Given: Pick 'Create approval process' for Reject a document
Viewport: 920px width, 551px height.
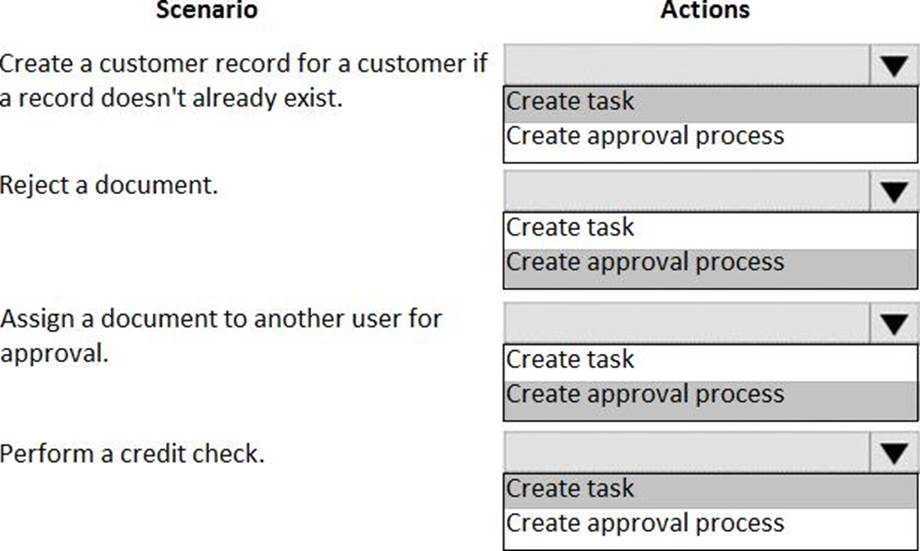Looking at the screenshot, I should 645,262.
